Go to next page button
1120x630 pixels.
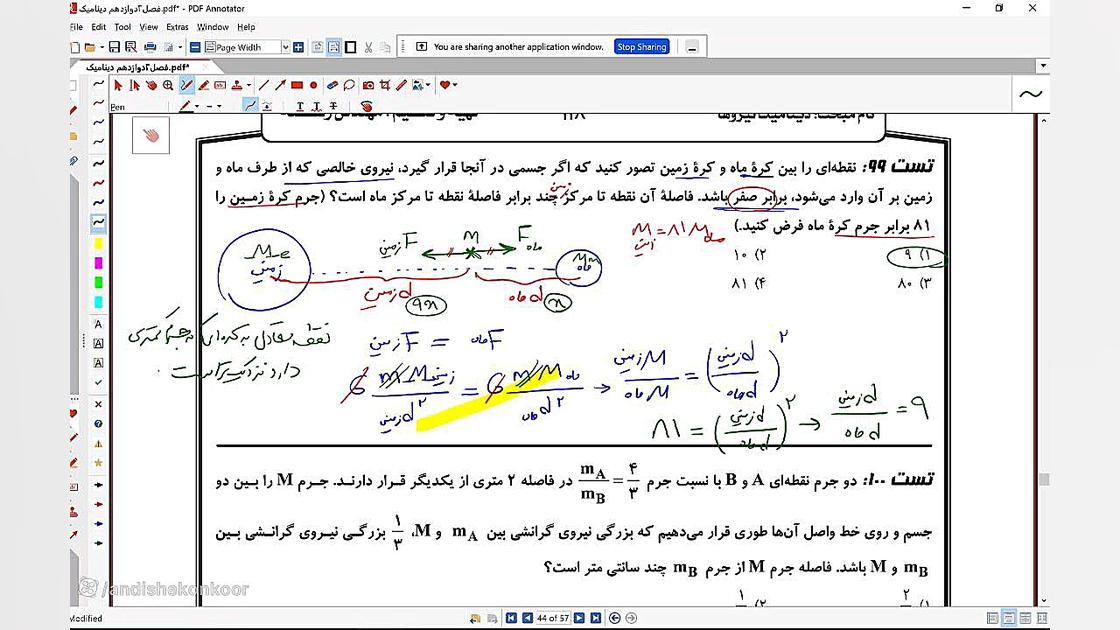pyautogui.click(x=579, y=618)
